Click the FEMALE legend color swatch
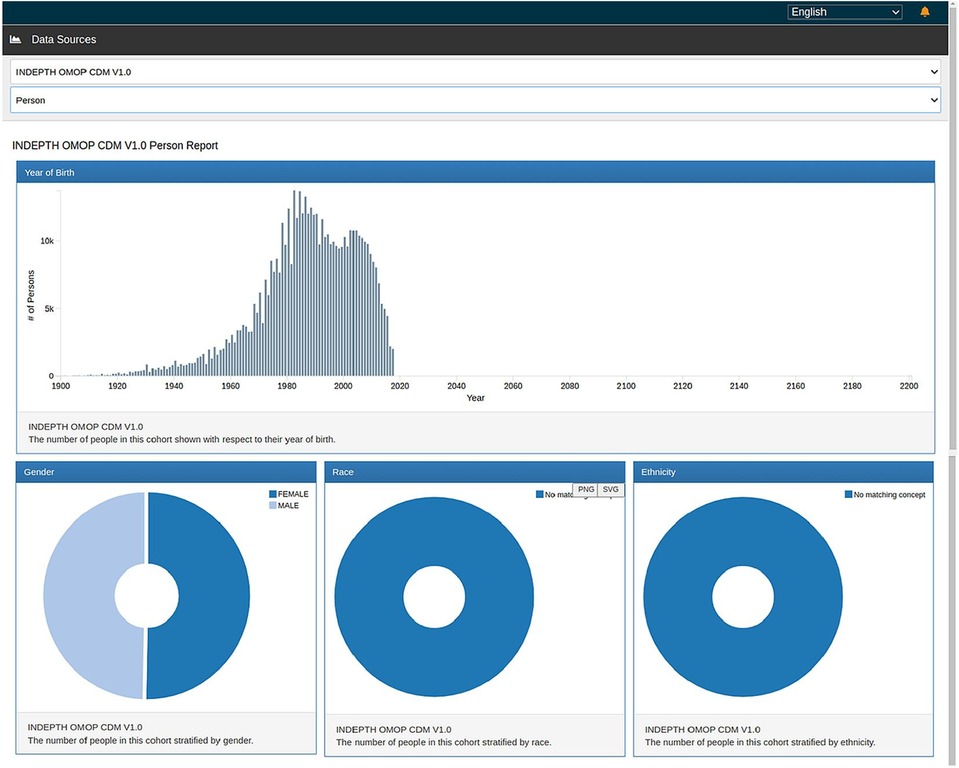The width and height of the screenshot is (959, 768). tap(273, 494)
